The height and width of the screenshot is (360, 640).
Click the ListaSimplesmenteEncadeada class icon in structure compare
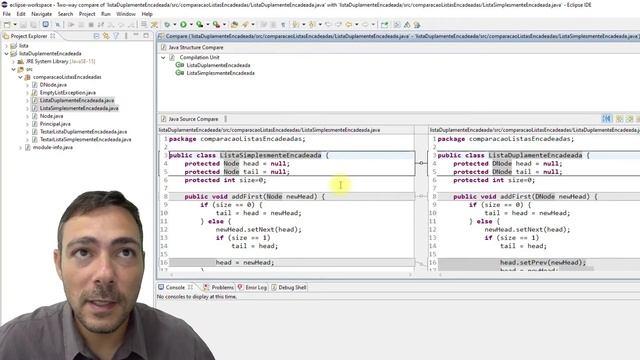click(180, 73)
